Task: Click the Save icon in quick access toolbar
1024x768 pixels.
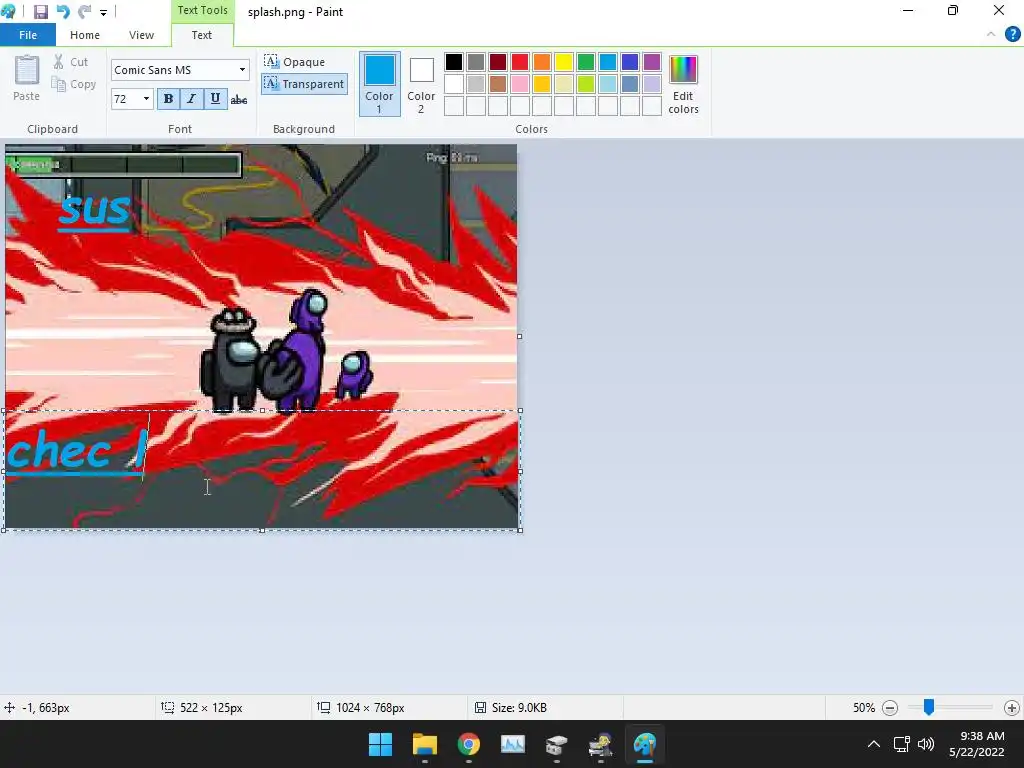Action: pyautogui.click(x=40, y=12)
